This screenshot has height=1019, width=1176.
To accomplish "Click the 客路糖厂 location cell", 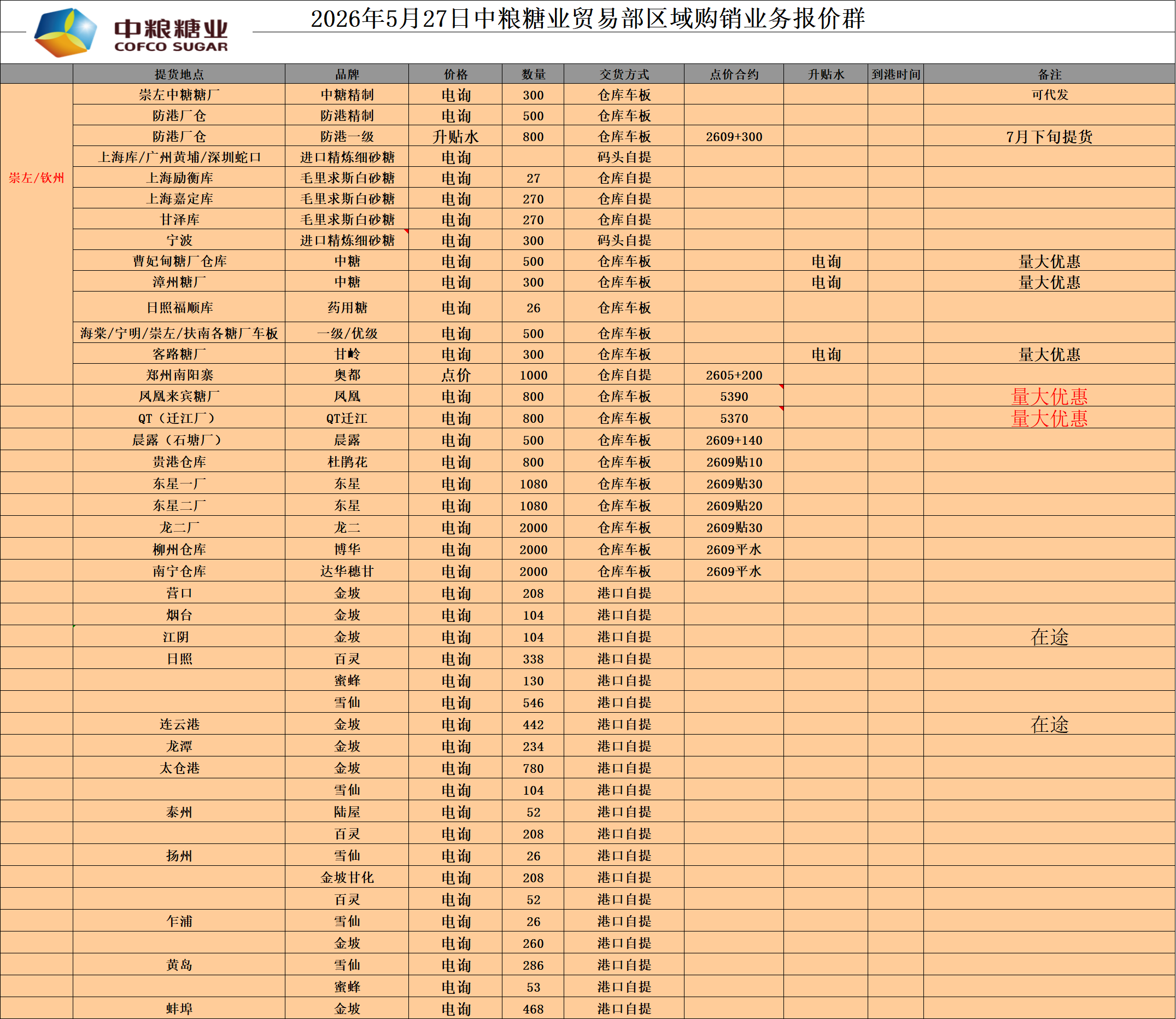I will coord(179,354).
